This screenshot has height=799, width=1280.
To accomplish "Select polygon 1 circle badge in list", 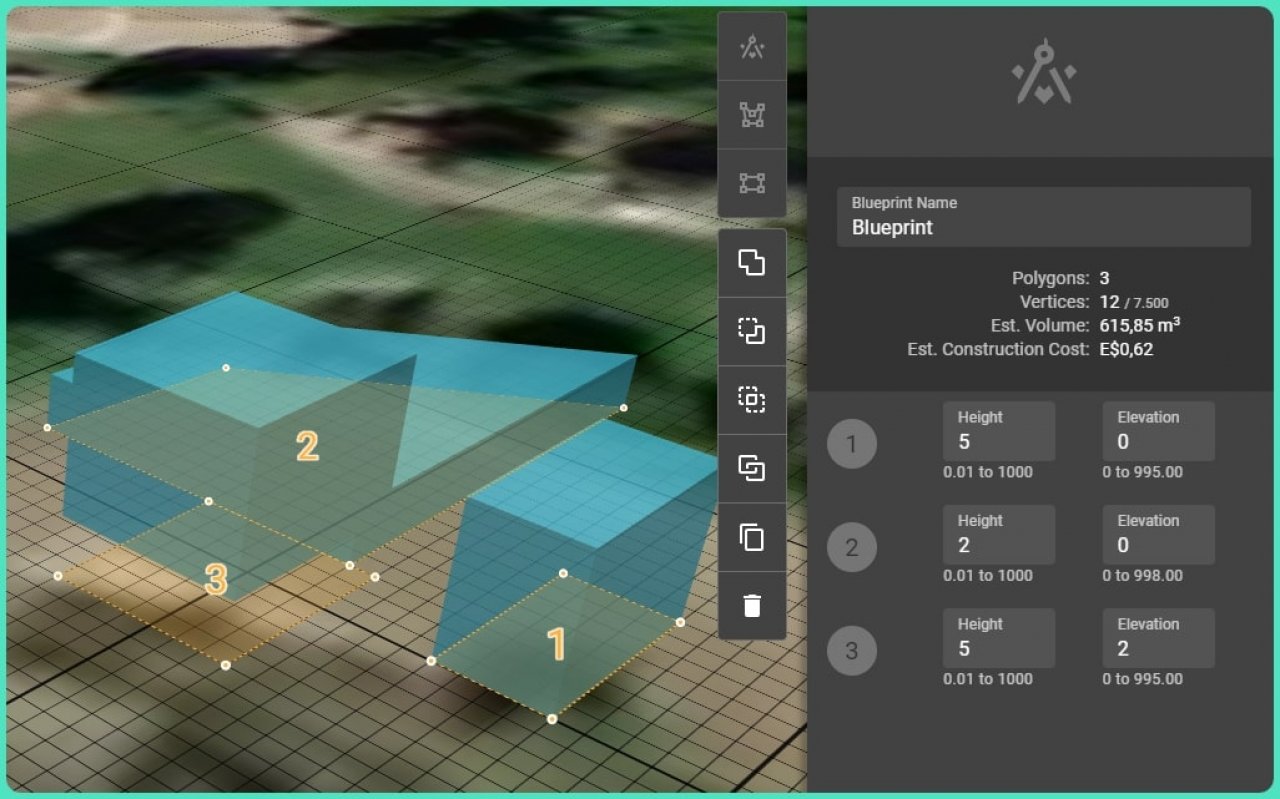I will click(x=852, y=444).
